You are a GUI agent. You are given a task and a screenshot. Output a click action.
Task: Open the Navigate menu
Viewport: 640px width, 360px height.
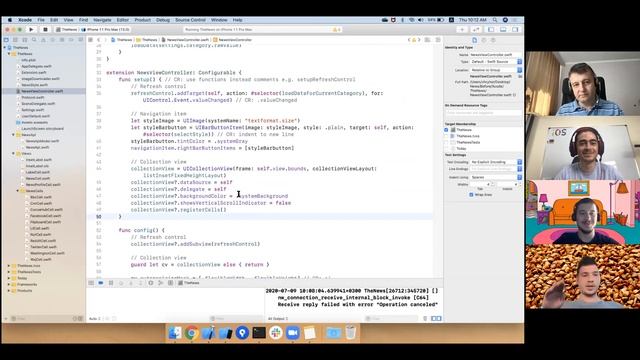click(102, 20)
